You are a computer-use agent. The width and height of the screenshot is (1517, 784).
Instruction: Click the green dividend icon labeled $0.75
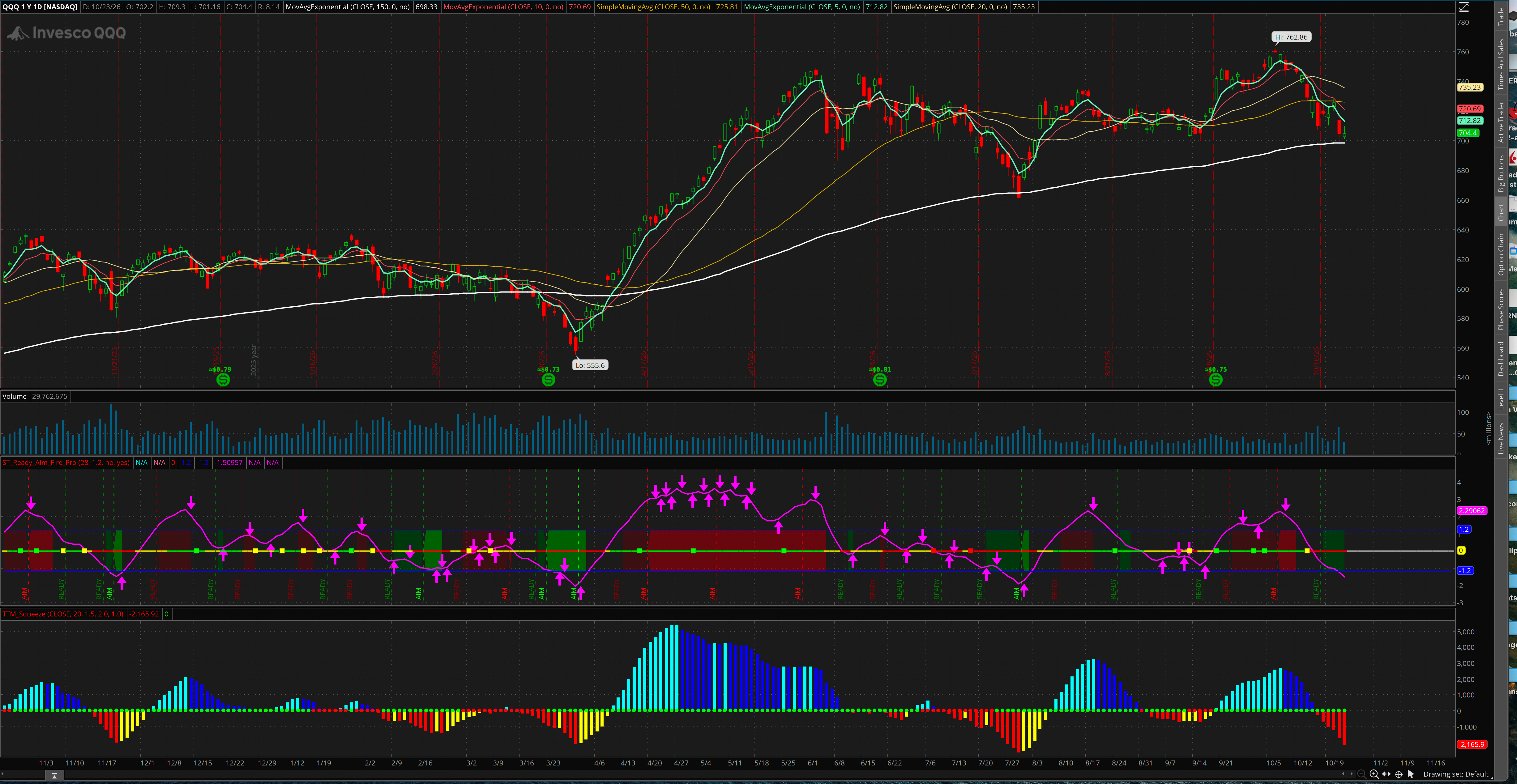point(1216,380)
